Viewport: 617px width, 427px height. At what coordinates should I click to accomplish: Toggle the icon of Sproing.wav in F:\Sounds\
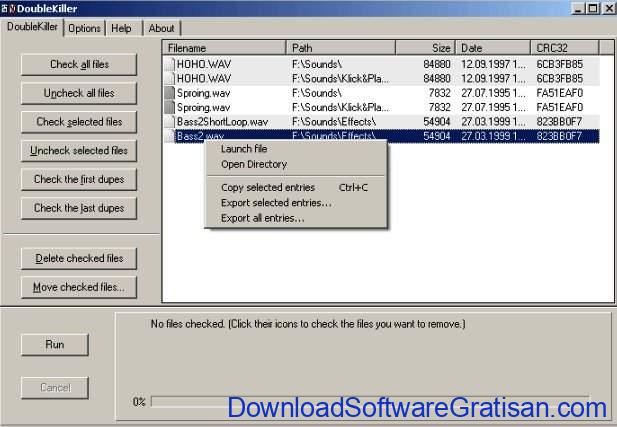point(170,93)
